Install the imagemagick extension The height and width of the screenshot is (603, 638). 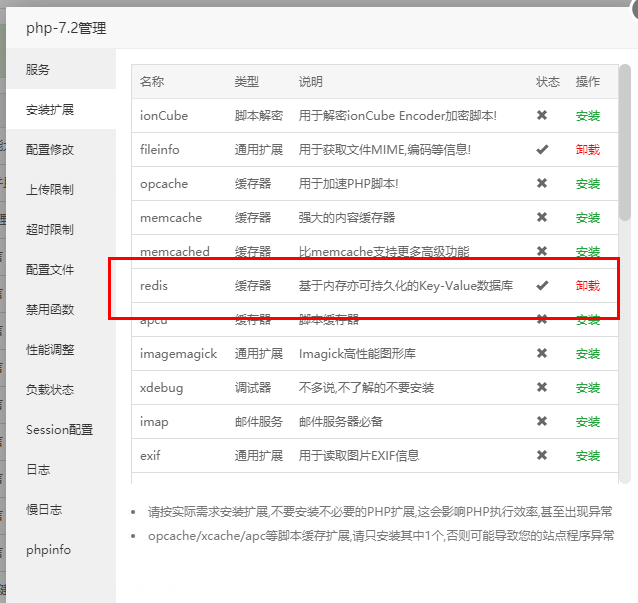pyautogui.click(x=588, y=354)
